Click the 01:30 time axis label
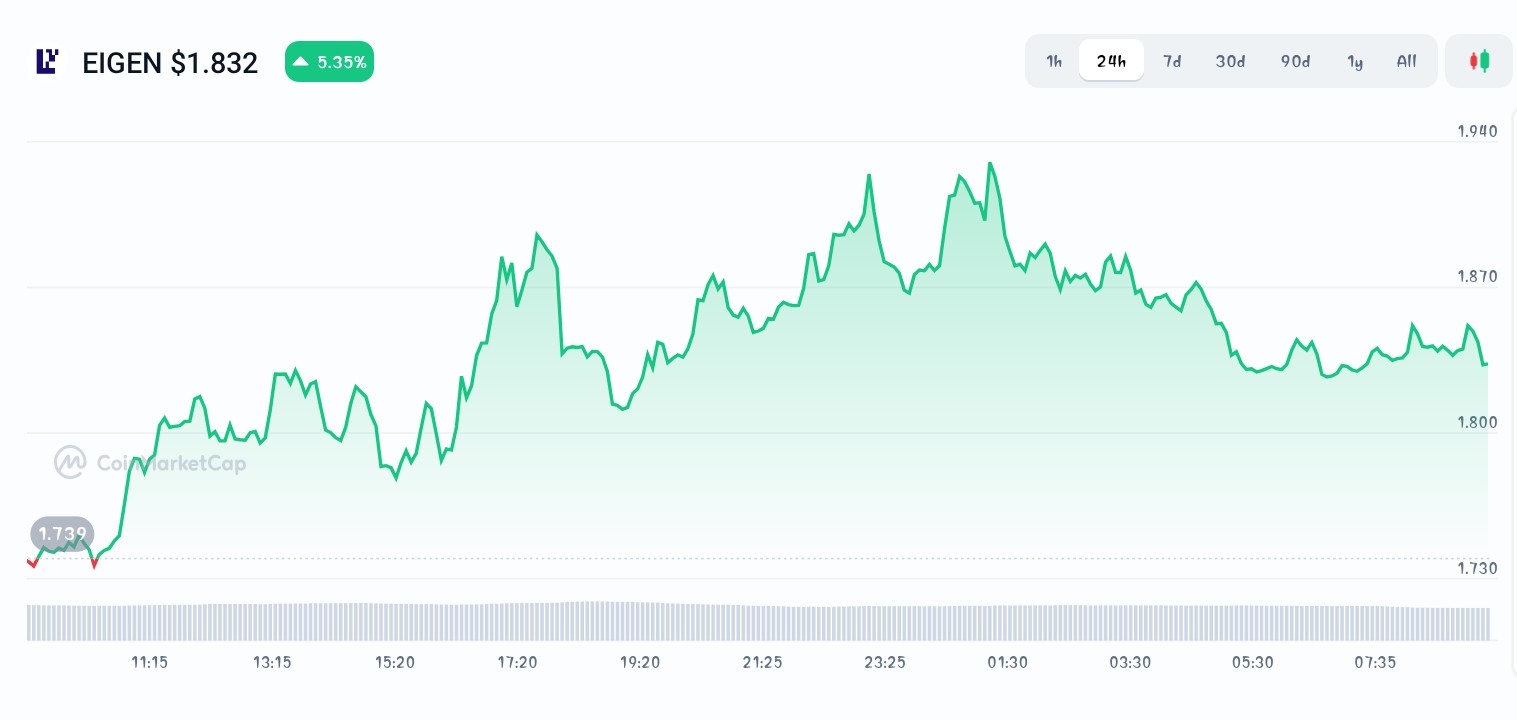This screenshot has height=720, width=1517. pos(1007,662)
